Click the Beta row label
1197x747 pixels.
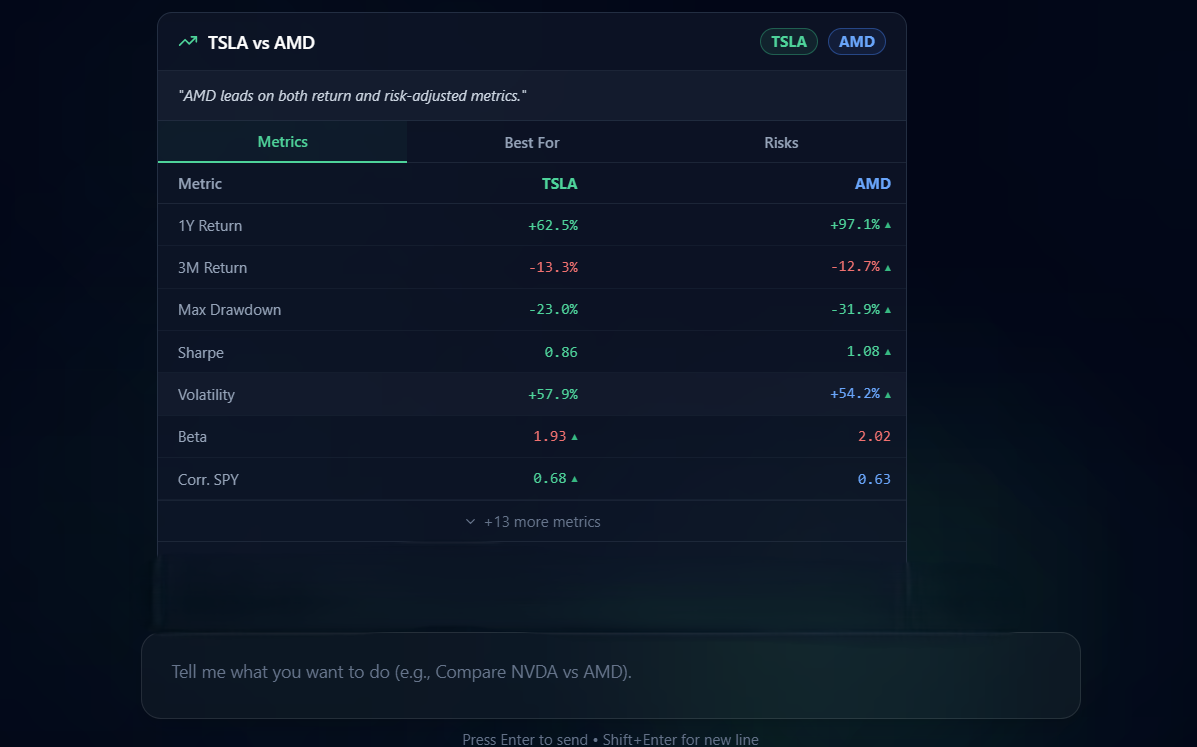192,436
